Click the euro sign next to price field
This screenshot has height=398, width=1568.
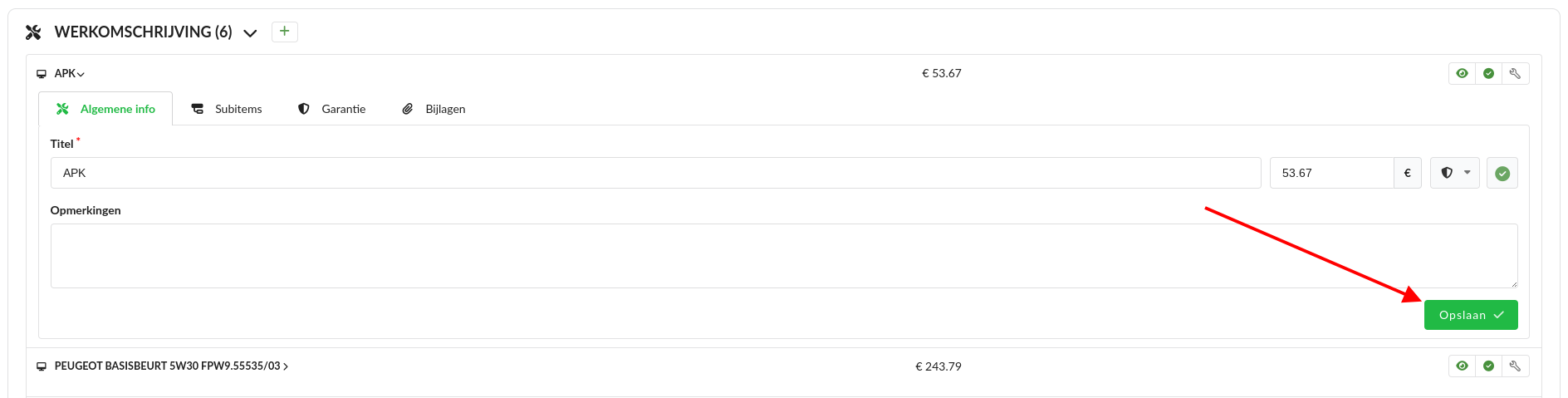1407,173
